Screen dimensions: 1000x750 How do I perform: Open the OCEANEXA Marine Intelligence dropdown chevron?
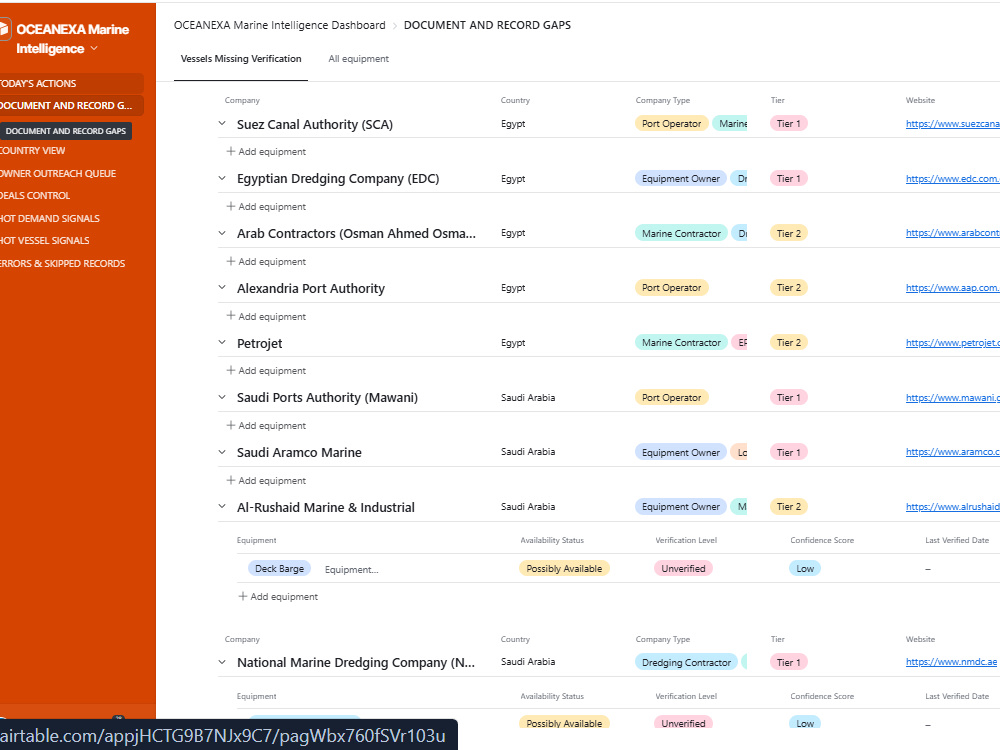(x=94, y=48)
